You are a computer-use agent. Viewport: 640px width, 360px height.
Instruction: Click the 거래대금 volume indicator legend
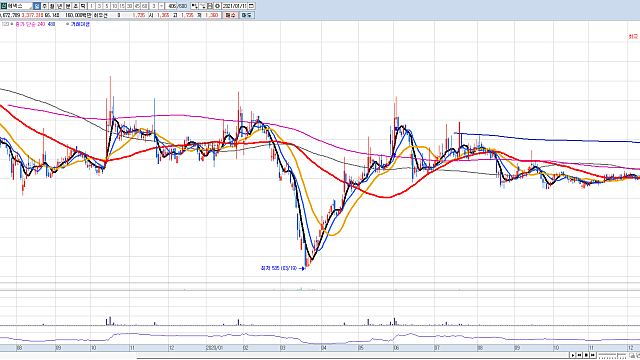pyautogui.click(x=80, y=24)
